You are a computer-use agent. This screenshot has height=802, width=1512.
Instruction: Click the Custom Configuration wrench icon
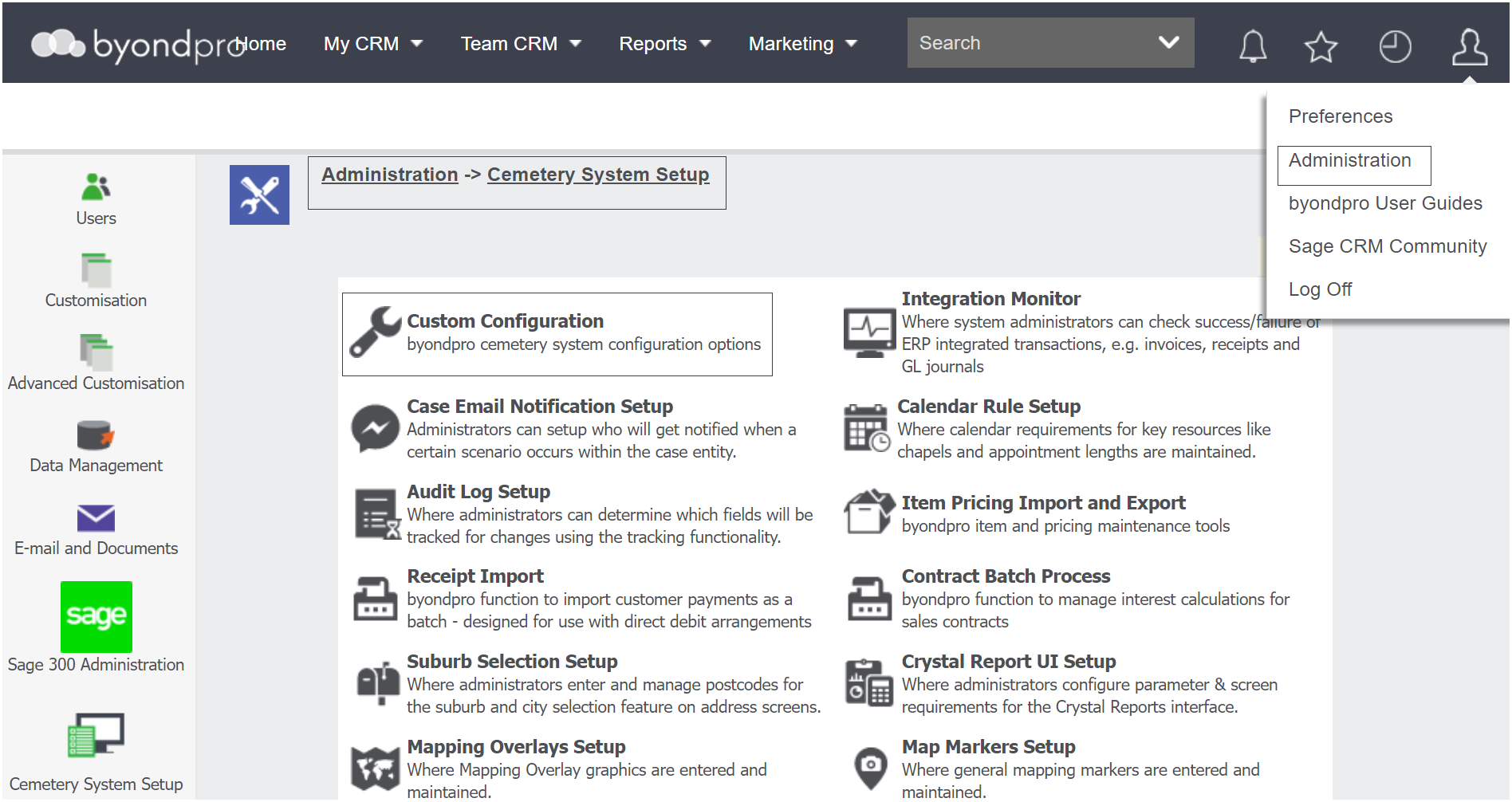[375, 332]
